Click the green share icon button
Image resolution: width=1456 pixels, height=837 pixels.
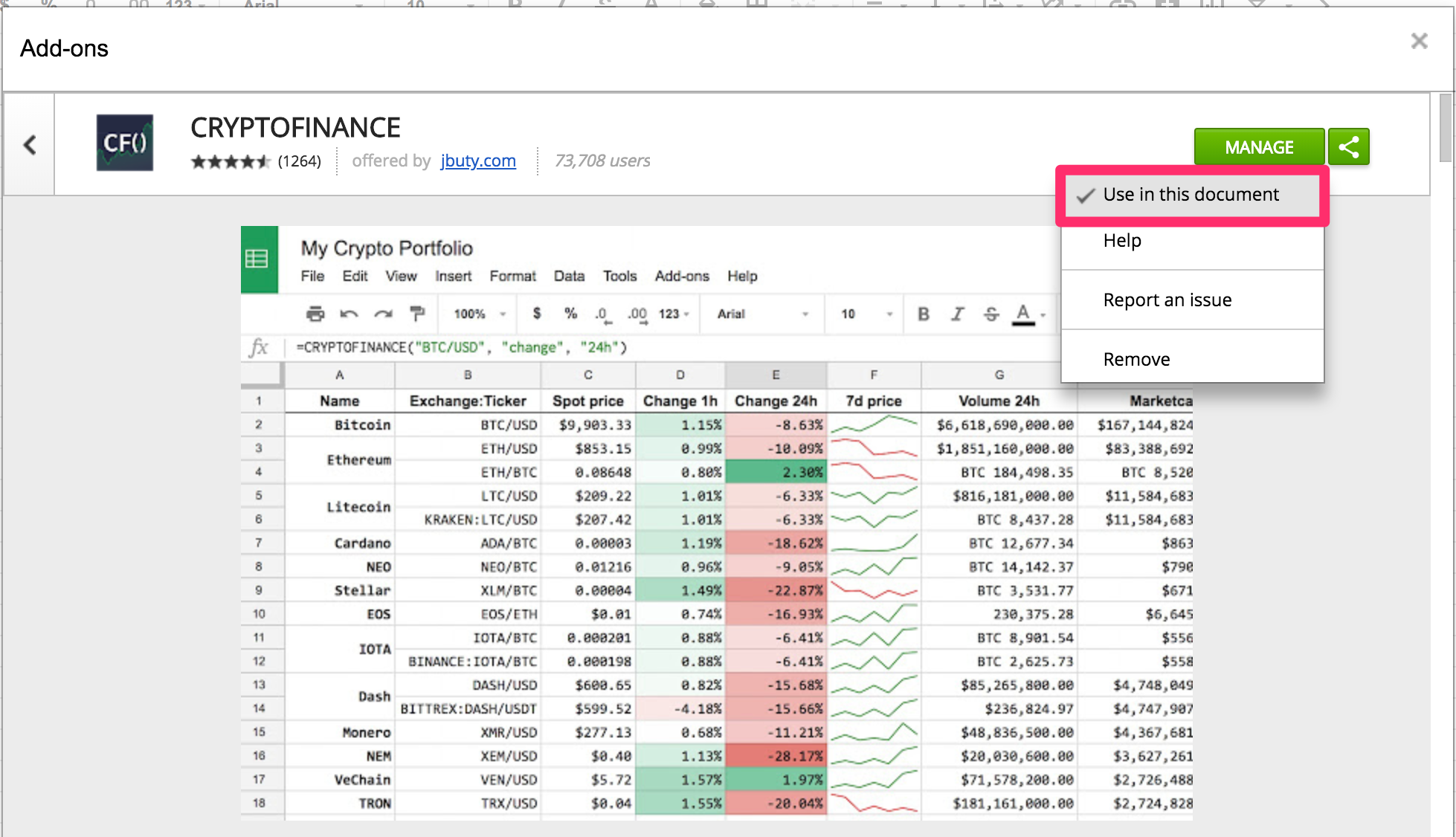click(x=1349, y=146)
